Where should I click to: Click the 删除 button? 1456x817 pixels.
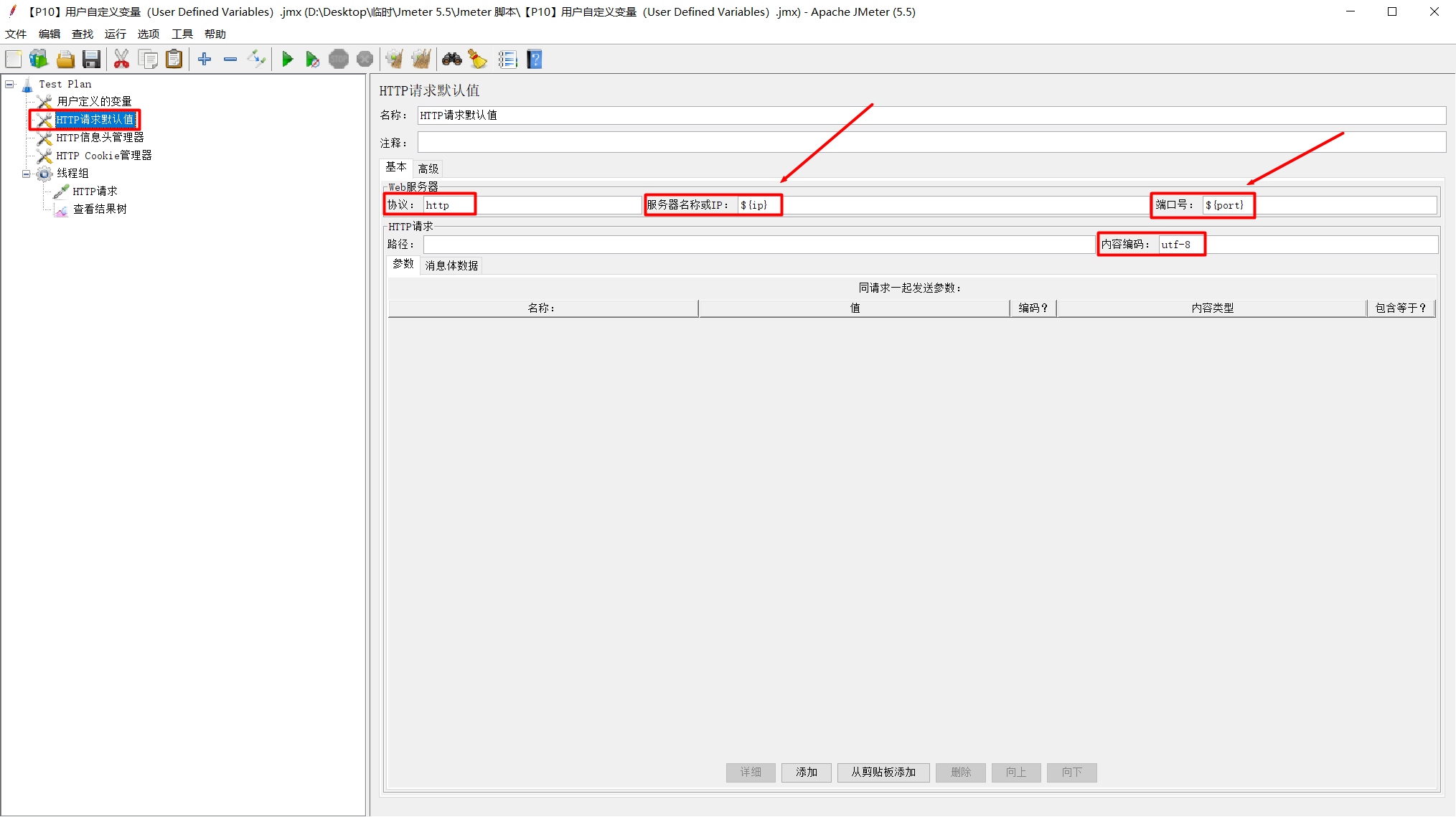[961, 773]
